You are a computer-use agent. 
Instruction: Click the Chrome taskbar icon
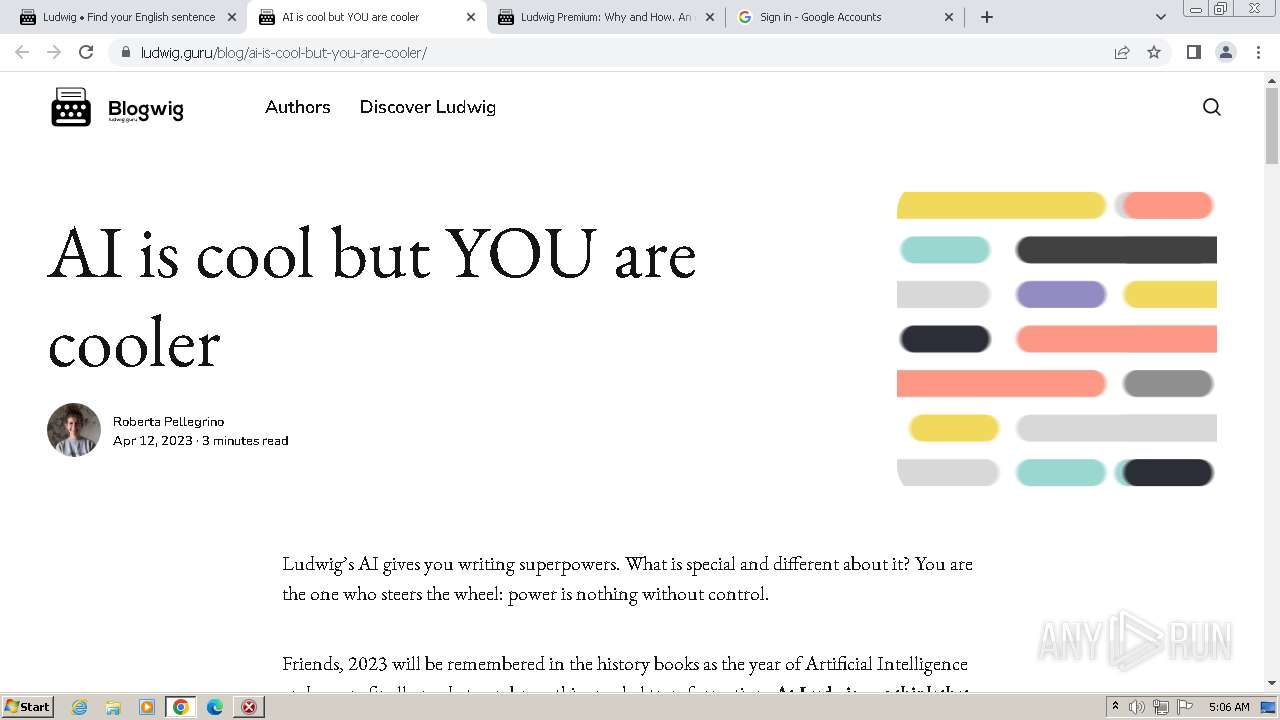point(181,707)
